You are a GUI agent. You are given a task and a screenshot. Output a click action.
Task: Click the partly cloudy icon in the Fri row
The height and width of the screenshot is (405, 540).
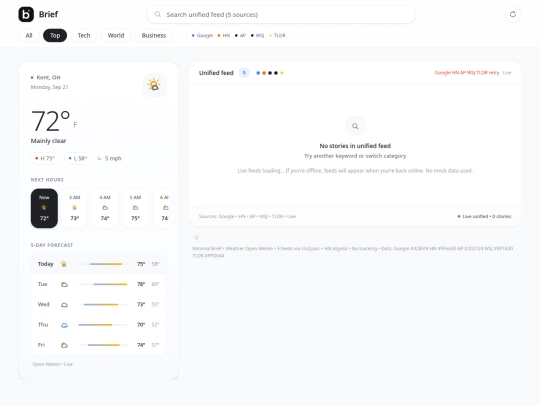[x=64, y=345]
